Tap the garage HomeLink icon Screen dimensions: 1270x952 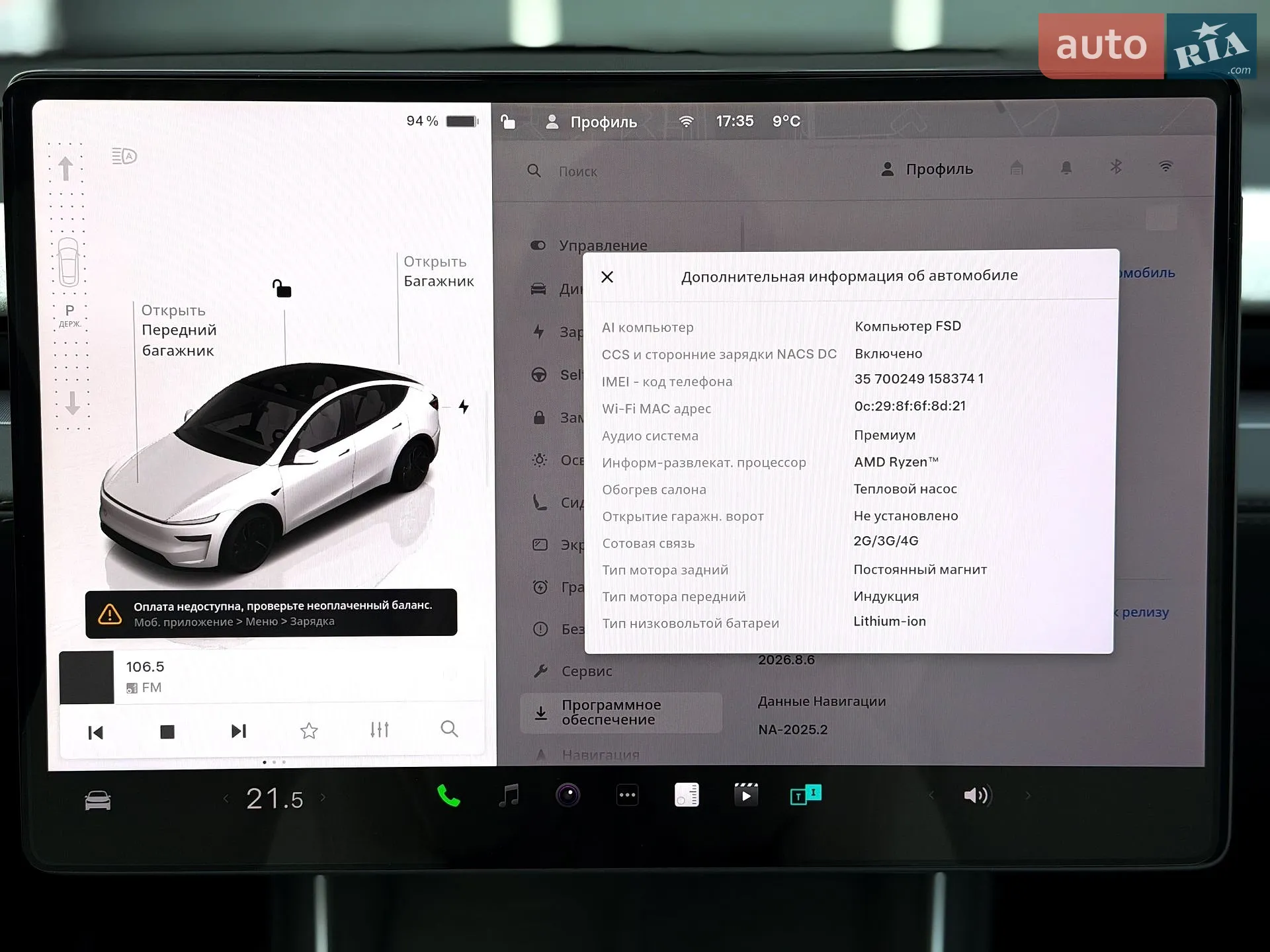(1017, 168)
